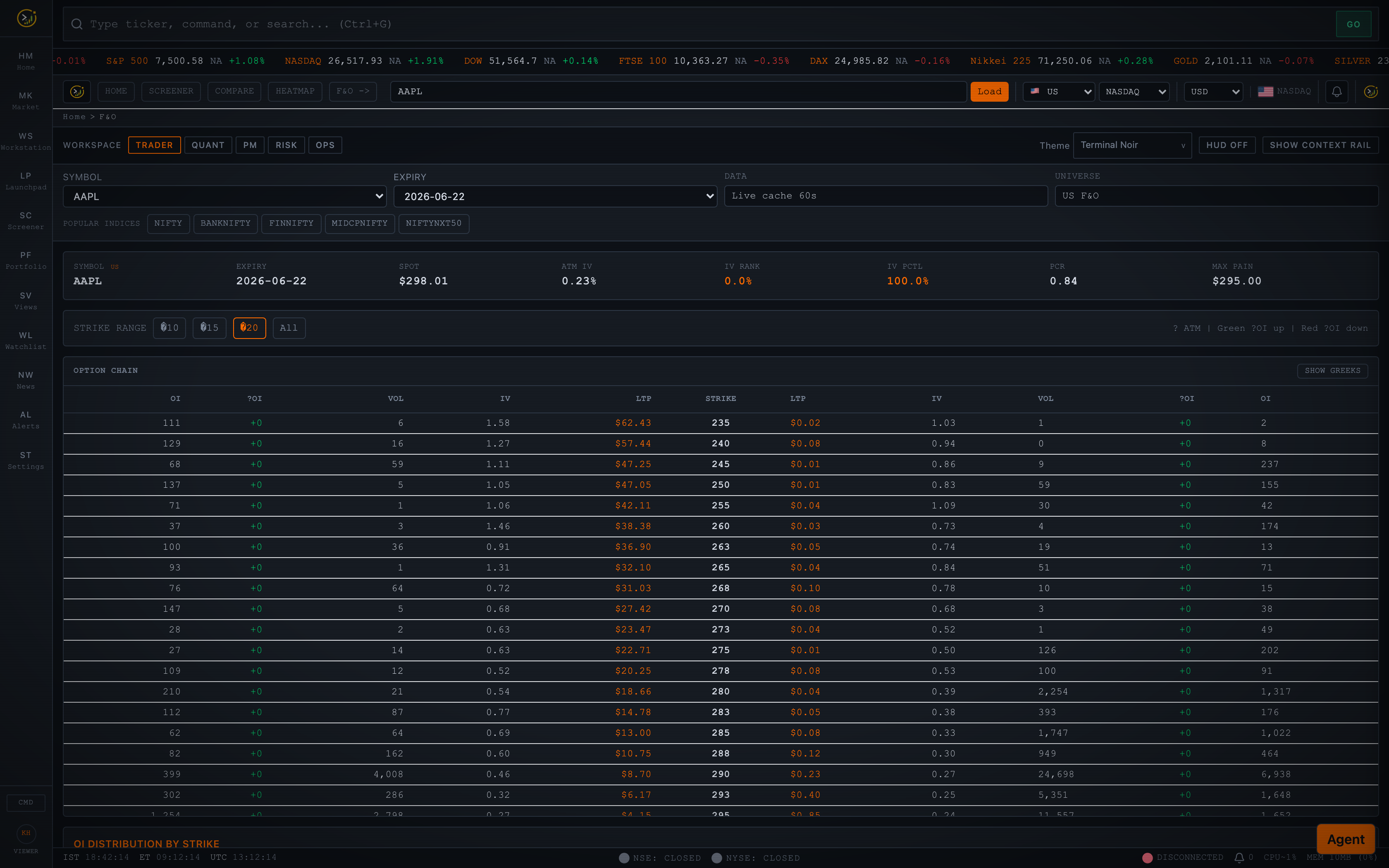This screenshot has height=868, width=1389.
Task: Open the USD currency dropdown
Action: tap(1213, 92)
